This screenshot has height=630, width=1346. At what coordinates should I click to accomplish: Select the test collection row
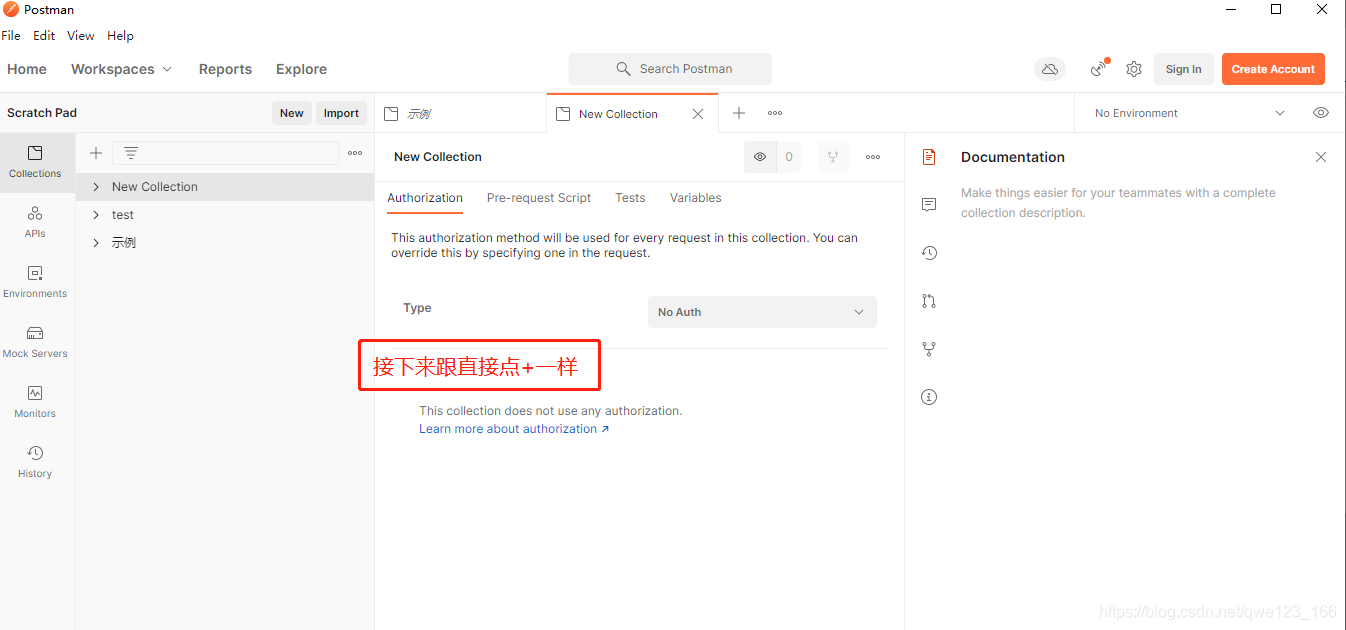(x=225, y=215)
